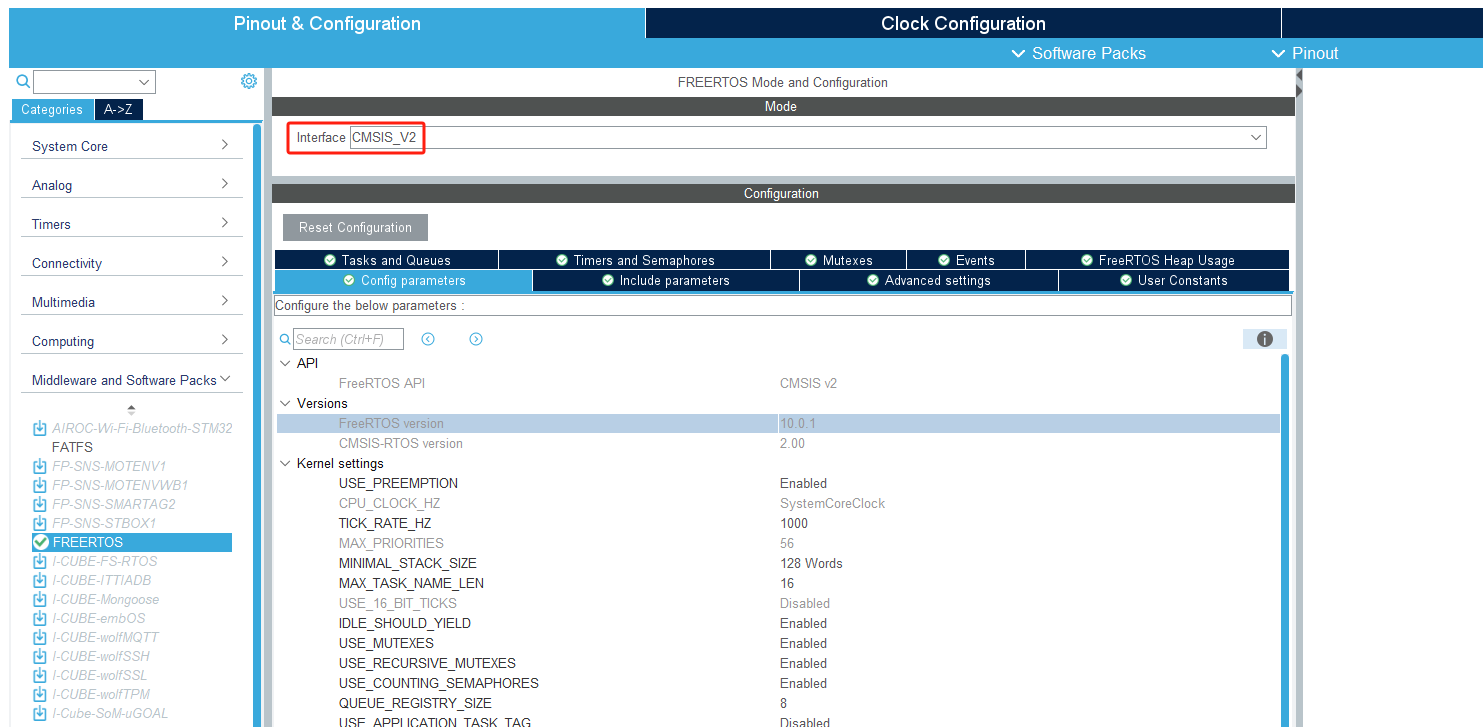This screenshot has height=727, width=1483.
Task: Collapse the Kernel settings group
Action: point(286,463)
